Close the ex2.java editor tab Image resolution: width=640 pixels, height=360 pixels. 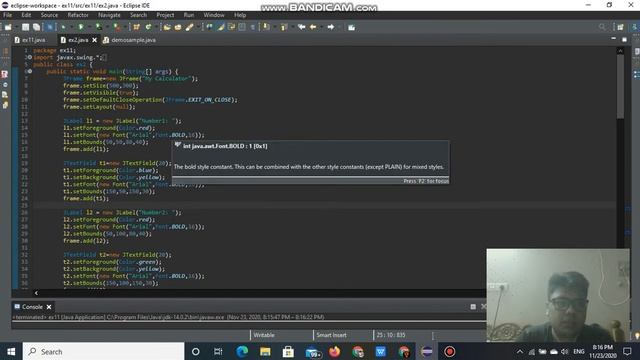95,40
